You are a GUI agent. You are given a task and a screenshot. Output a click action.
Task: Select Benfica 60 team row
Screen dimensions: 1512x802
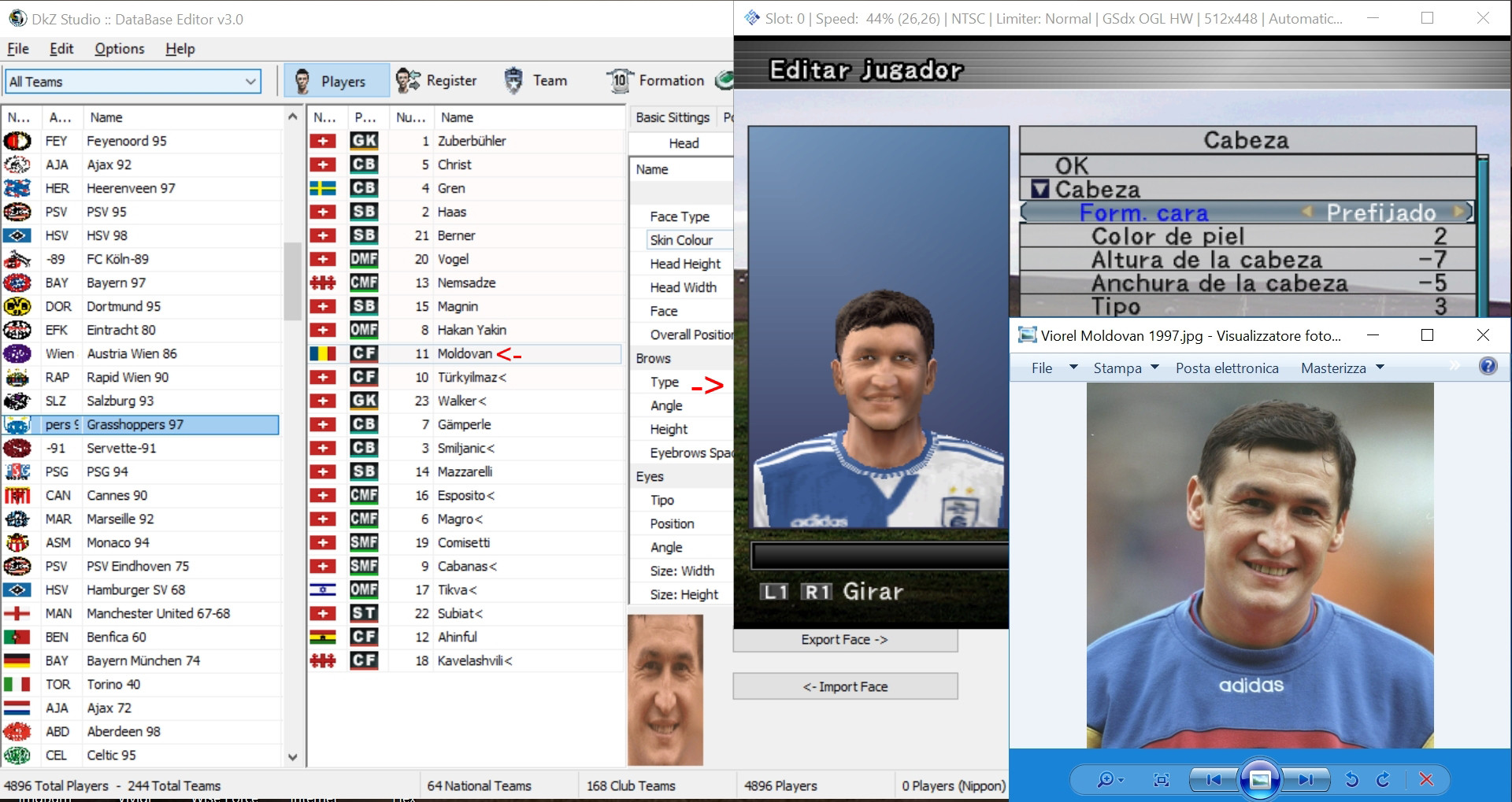point(141,637)
